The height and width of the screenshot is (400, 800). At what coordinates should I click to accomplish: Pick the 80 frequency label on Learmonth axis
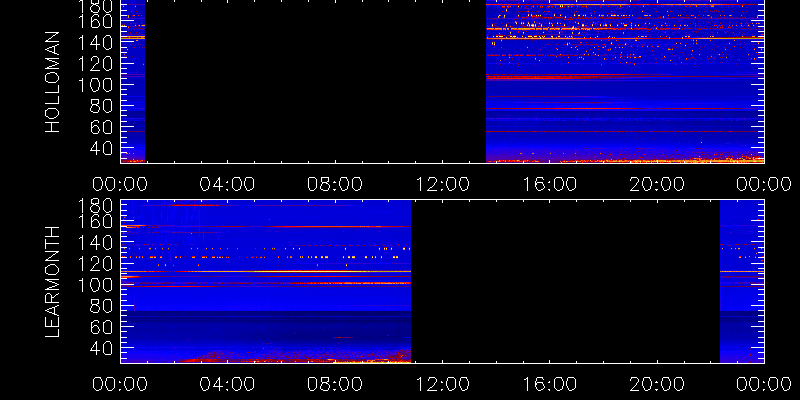[103, 306]
